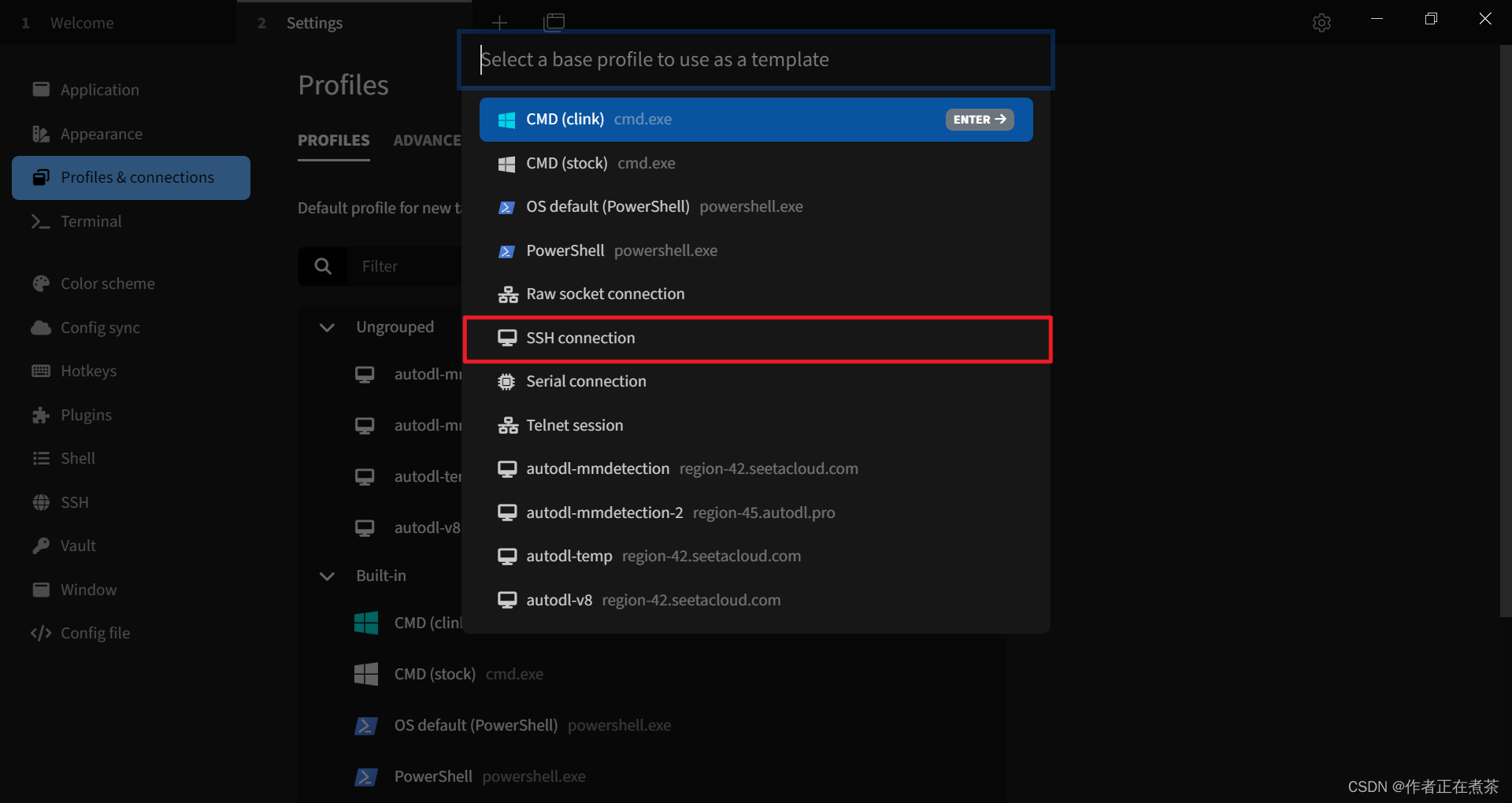Open Color scheme settings
The image size is (1512, 803).
click(131, 283)
